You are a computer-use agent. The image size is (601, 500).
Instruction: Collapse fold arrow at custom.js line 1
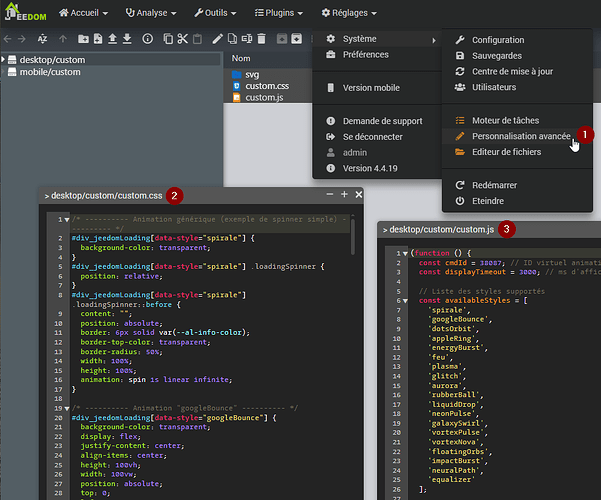coord(405,253)
